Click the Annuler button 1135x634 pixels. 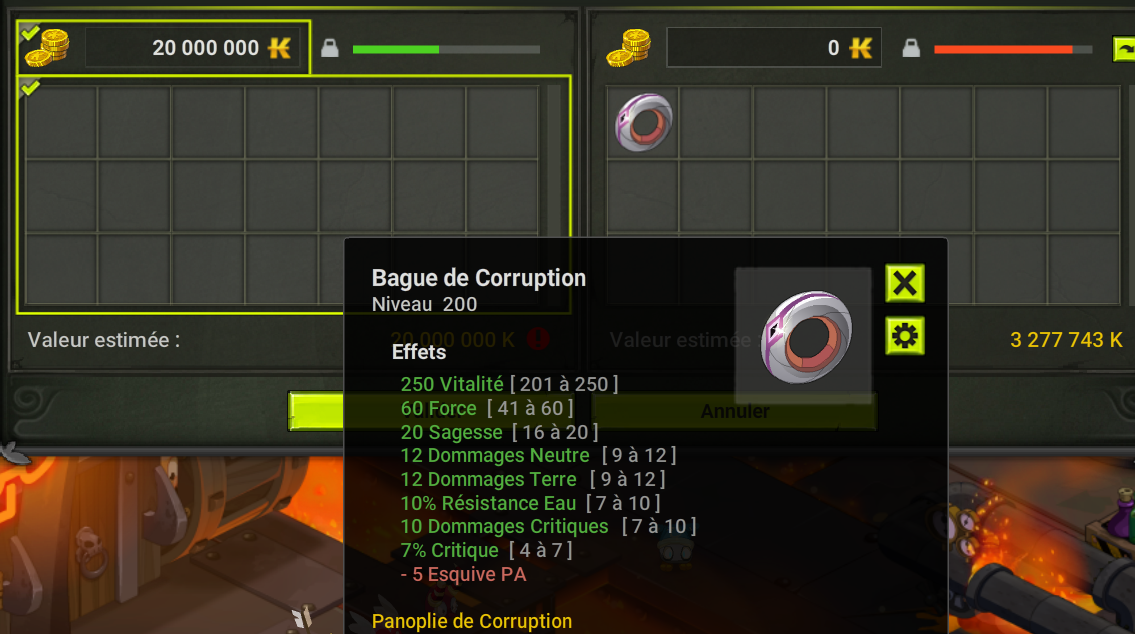coord(734,411)
